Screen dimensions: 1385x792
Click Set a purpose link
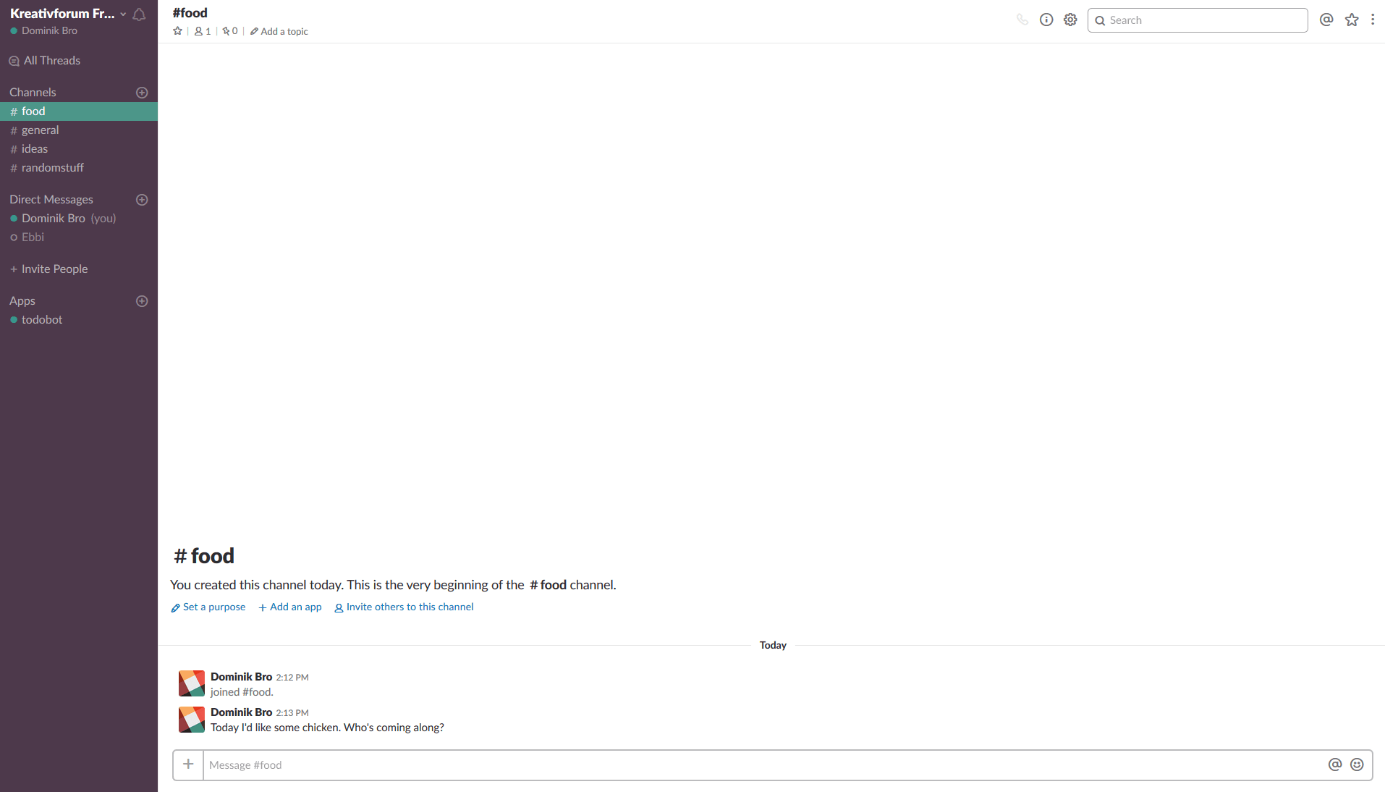click(208, 607)
